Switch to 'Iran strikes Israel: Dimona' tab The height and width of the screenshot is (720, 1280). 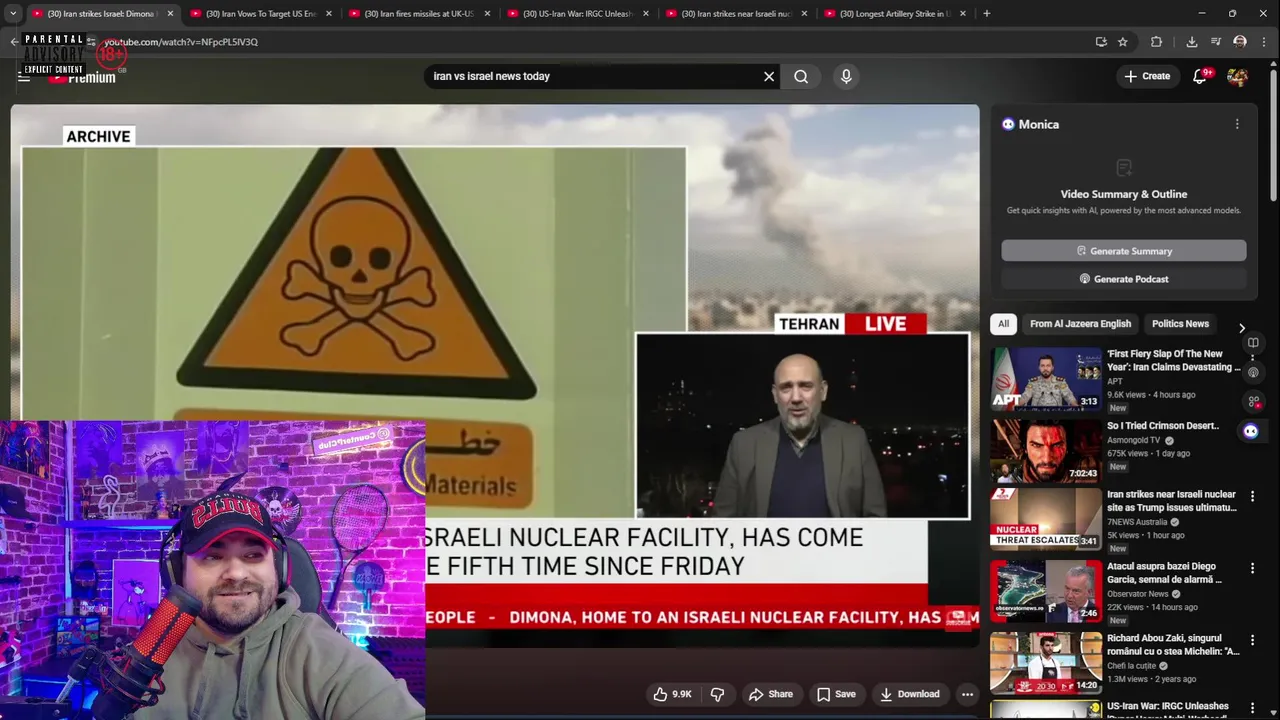point(102,14)
